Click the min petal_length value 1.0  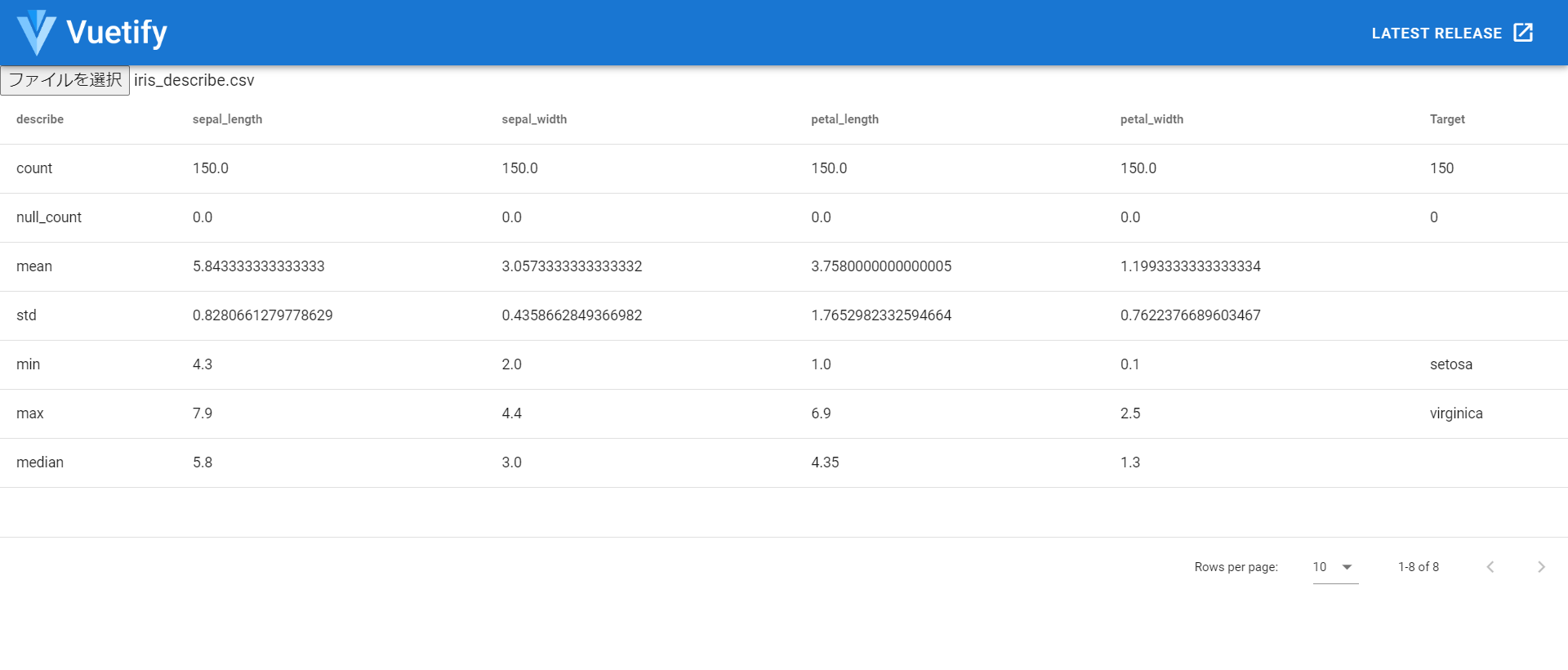pos(821,364)
